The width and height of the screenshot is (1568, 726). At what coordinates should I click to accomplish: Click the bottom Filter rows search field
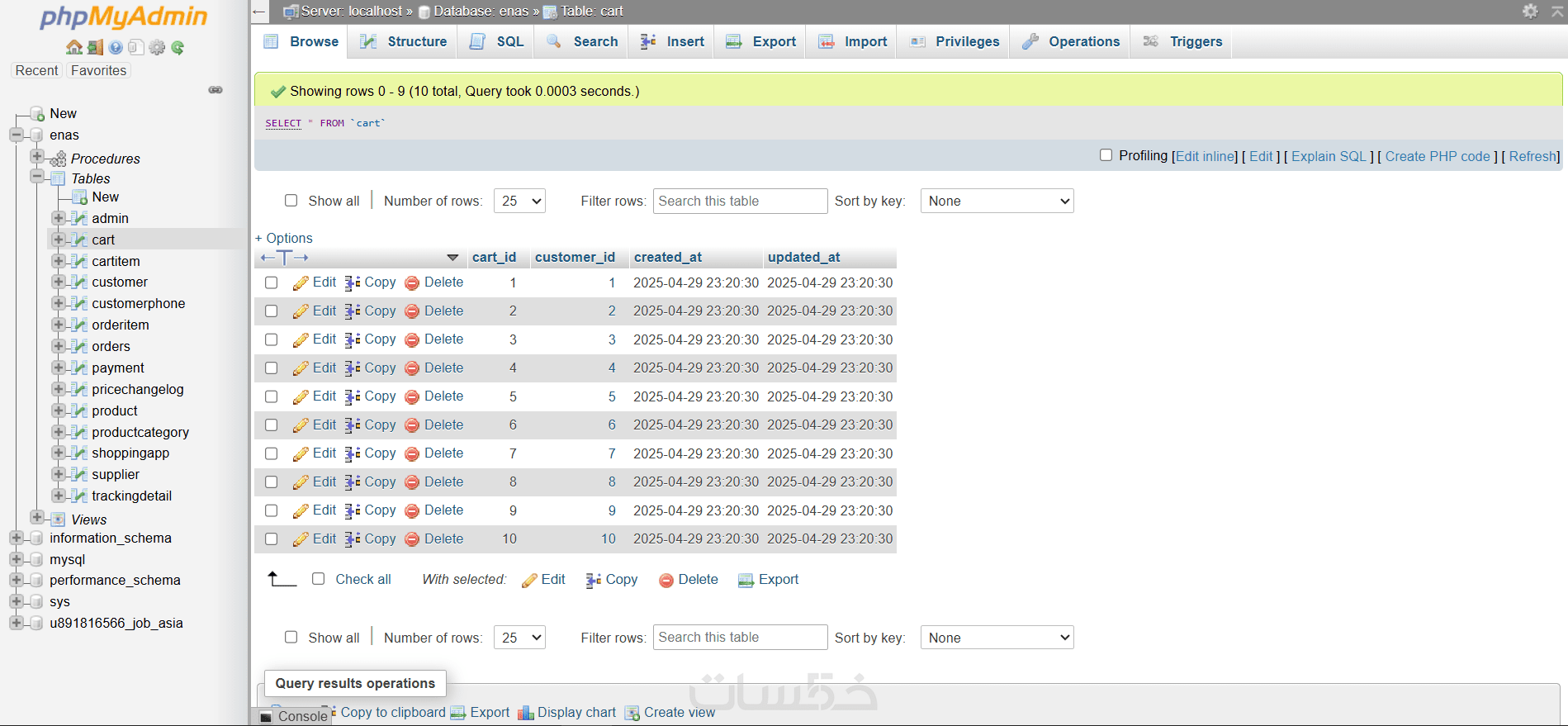(740, 638)
